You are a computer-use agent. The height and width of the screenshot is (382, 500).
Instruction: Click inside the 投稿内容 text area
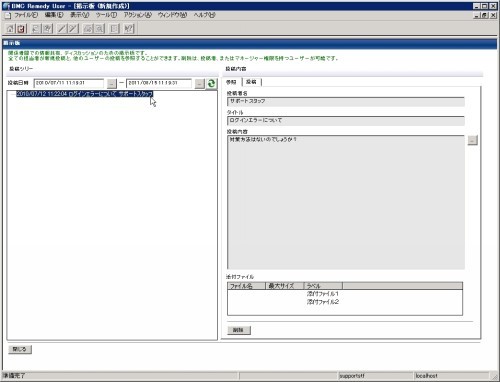click(346, 202)
